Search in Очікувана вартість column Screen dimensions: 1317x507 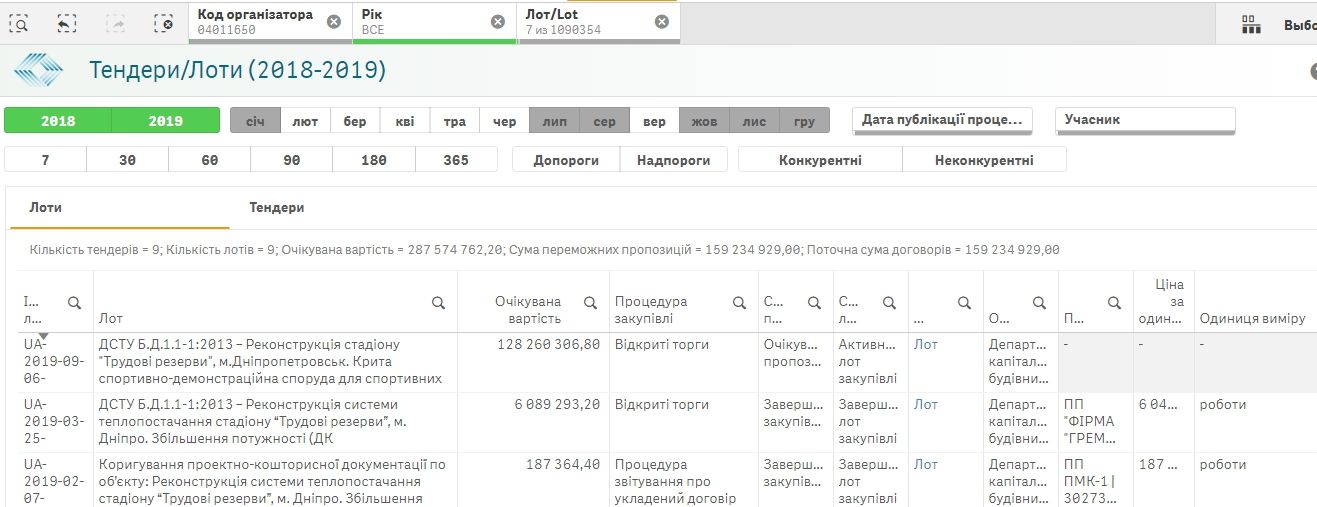click(590, 302)
